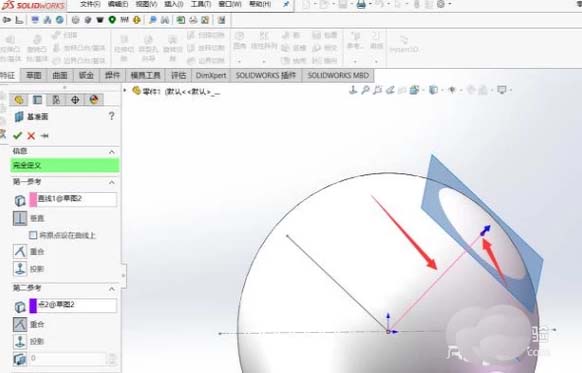Click the Previous View icon in the view toolbar
This screenshot has width=582, height=373.
pyautogui.click(x=377, y=90)
